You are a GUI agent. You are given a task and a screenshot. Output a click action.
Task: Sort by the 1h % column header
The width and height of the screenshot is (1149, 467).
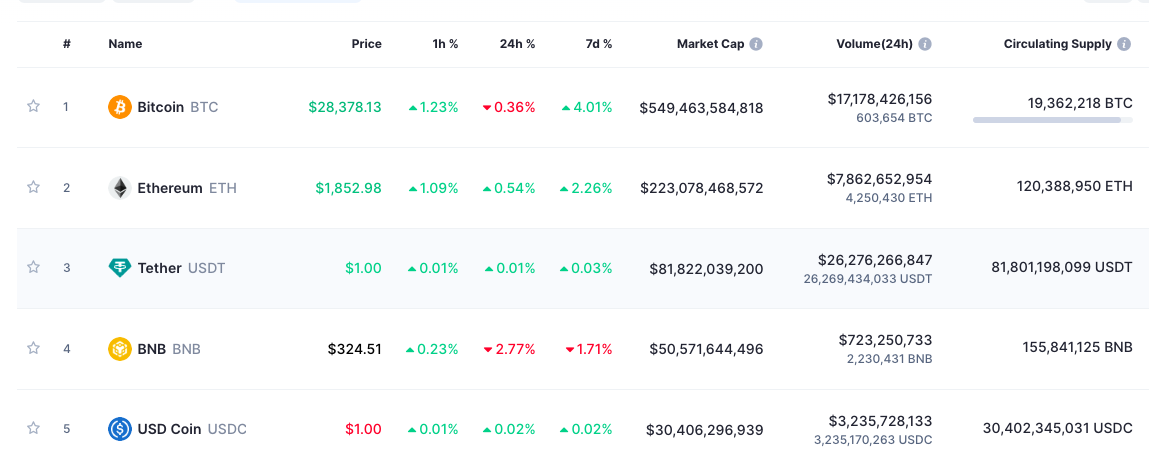tap(445, 44)
